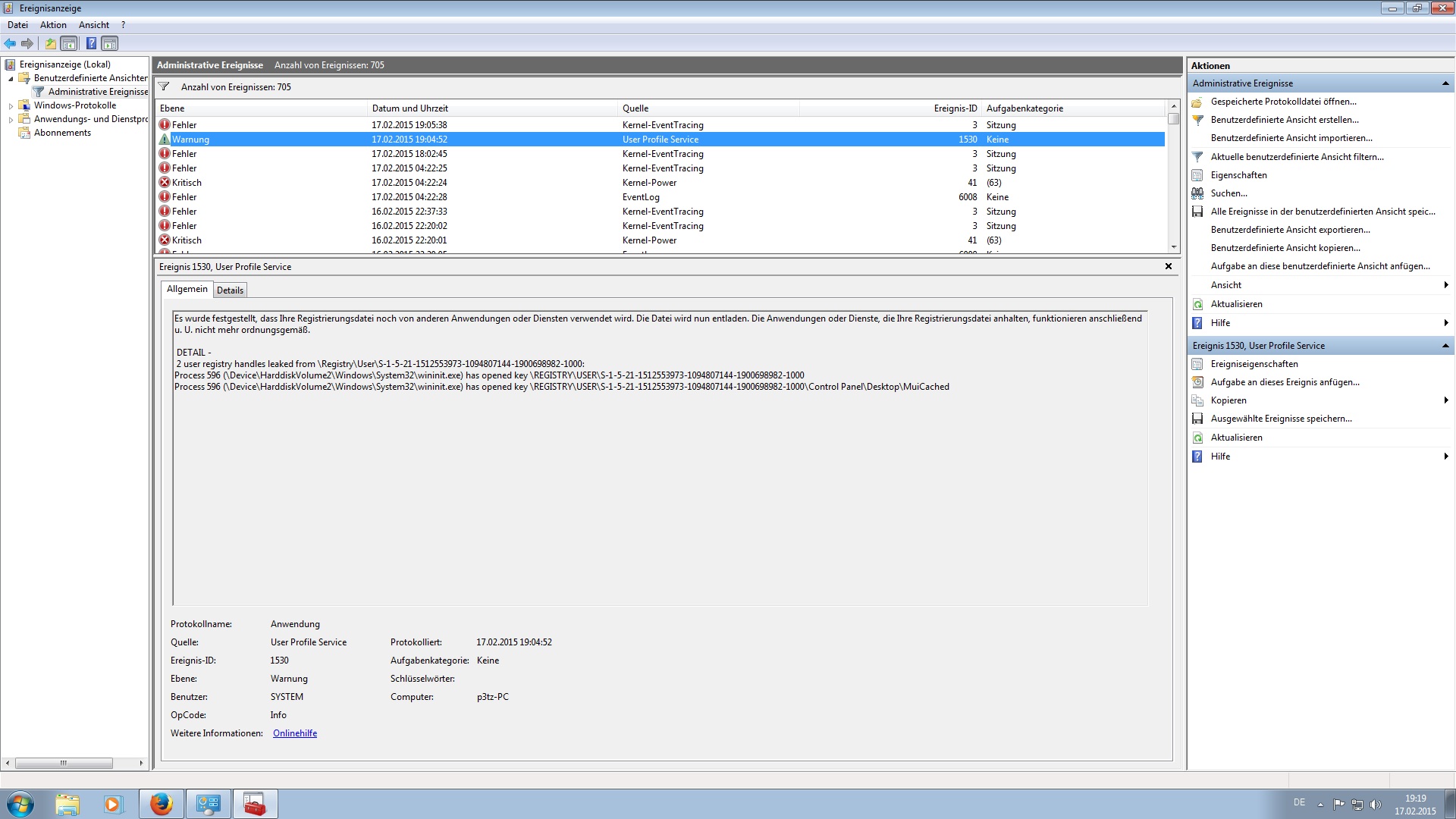Screen dimensions: 1456x819
Task: Toggle the action pane show/hide toolbar button
Action: pyautogui.click(x=110, y=43)
